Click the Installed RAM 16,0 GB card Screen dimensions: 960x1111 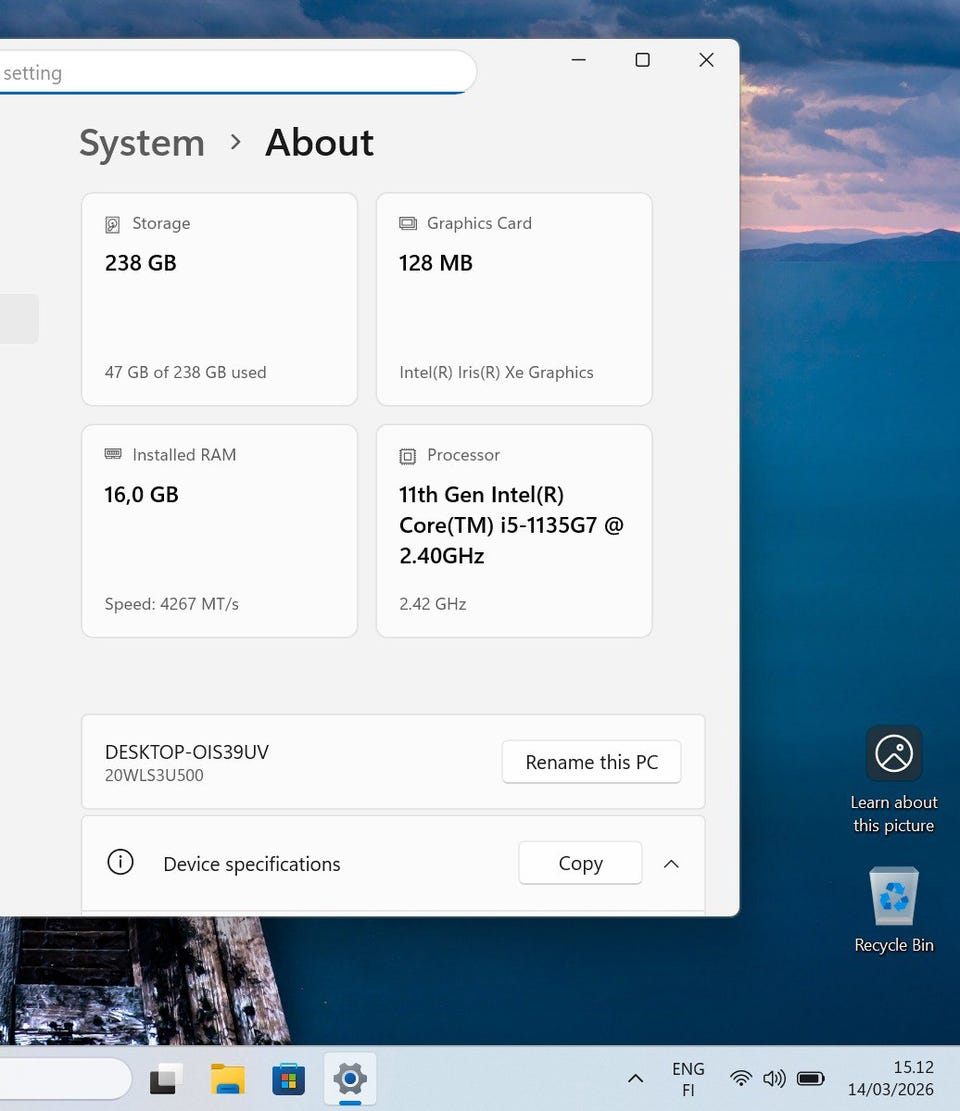(220, 531)
